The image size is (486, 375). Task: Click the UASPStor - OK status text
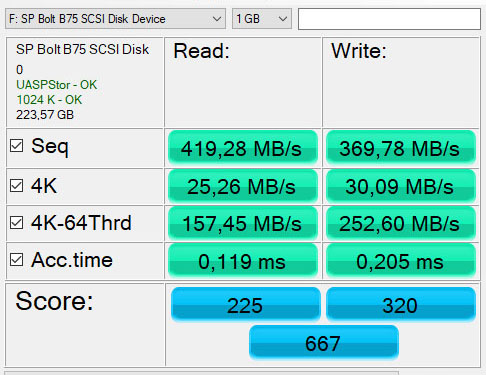pyautogui.click(x=57, y=85)
